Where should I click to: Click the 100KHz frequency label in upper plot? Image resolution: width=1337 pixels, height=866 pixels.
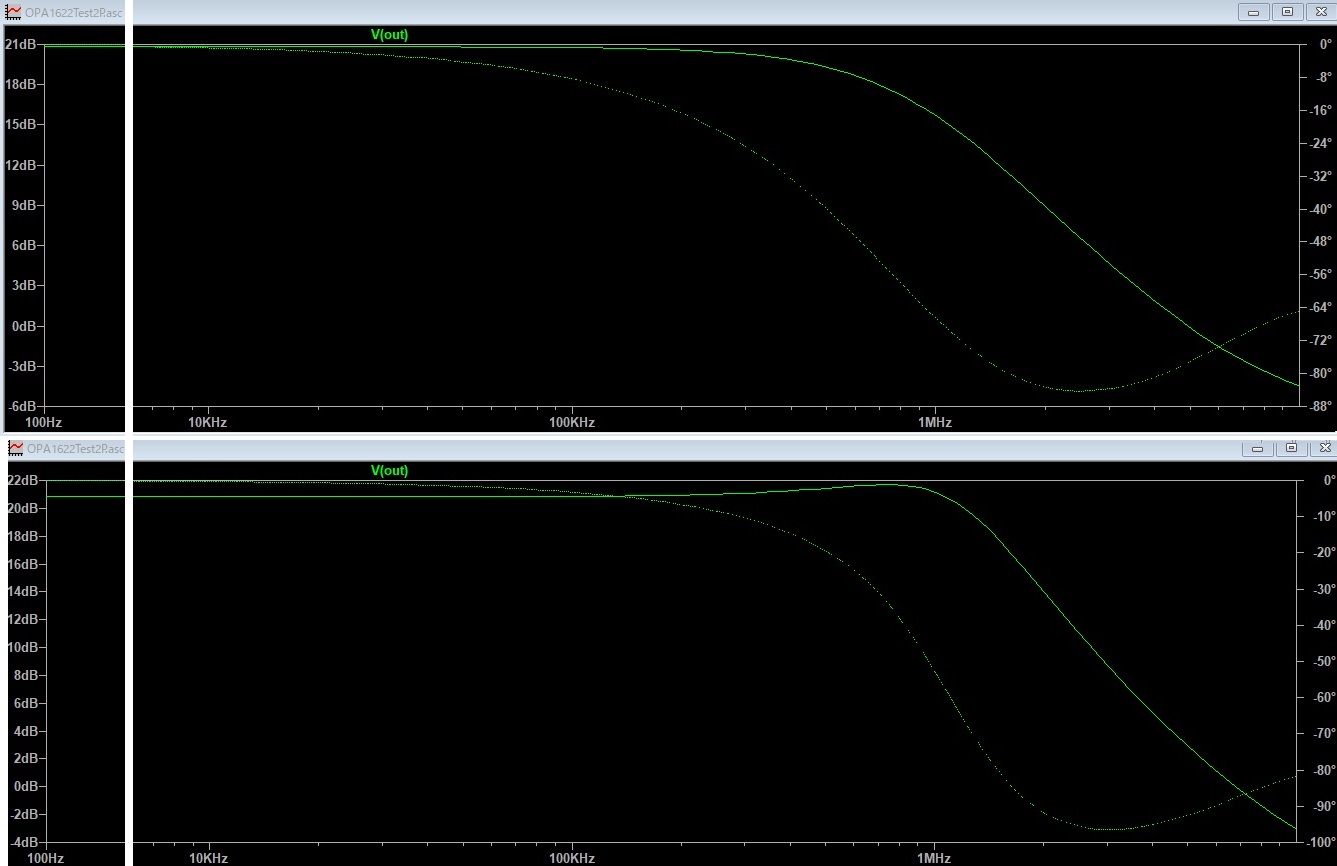[572, 422]
